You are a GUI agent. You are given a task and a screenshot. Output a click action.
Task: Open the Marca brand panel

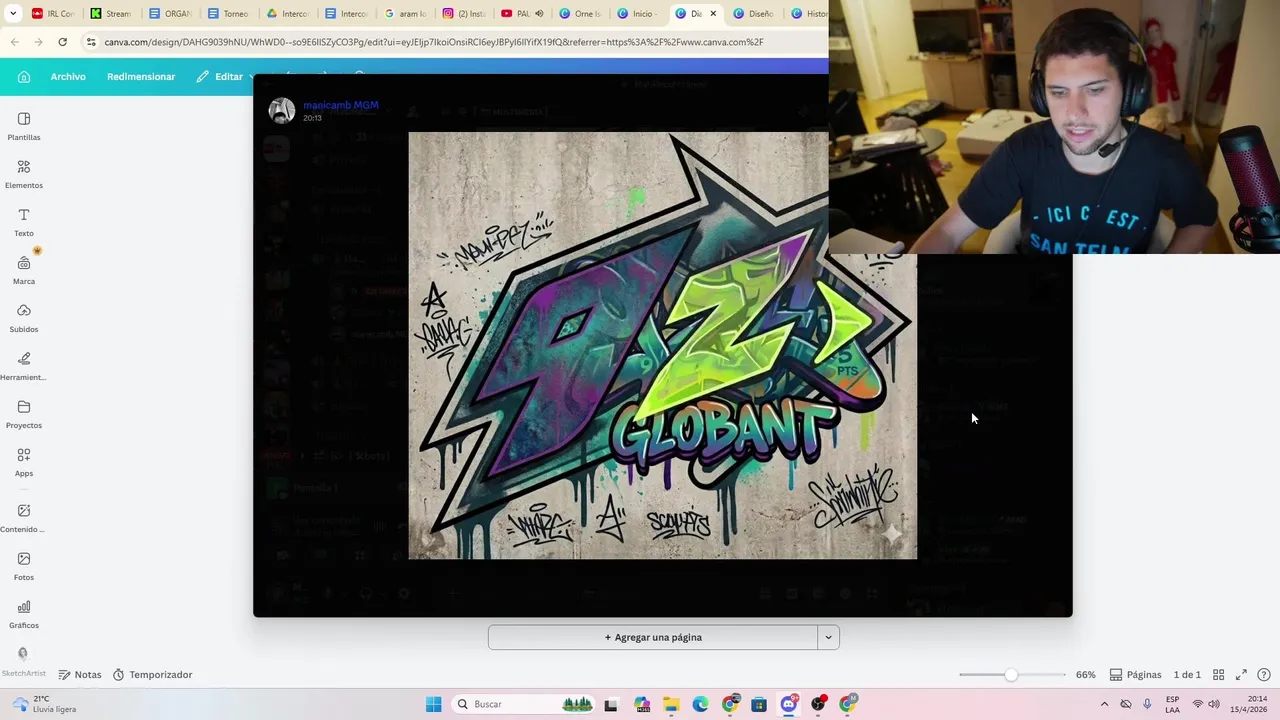coord(24,271)
